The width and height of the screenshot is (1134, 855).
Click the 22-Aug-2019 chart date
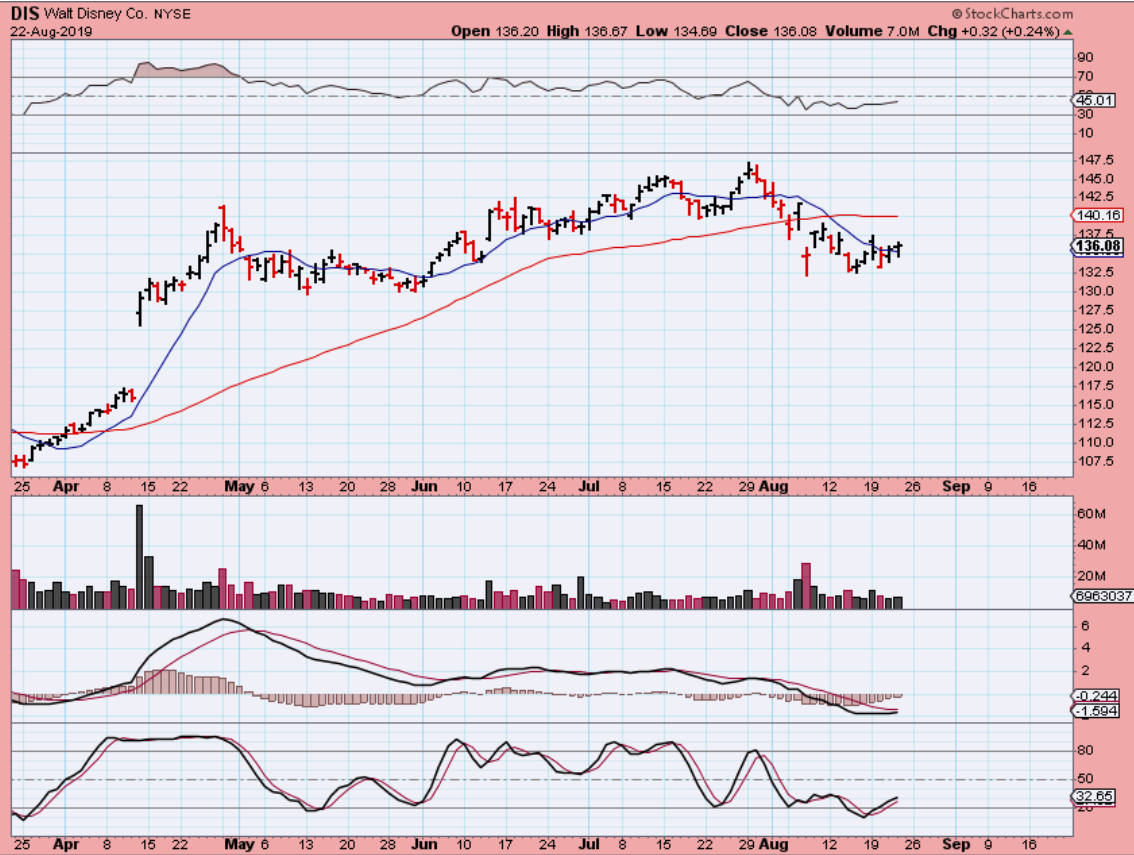tap(51, 31)
